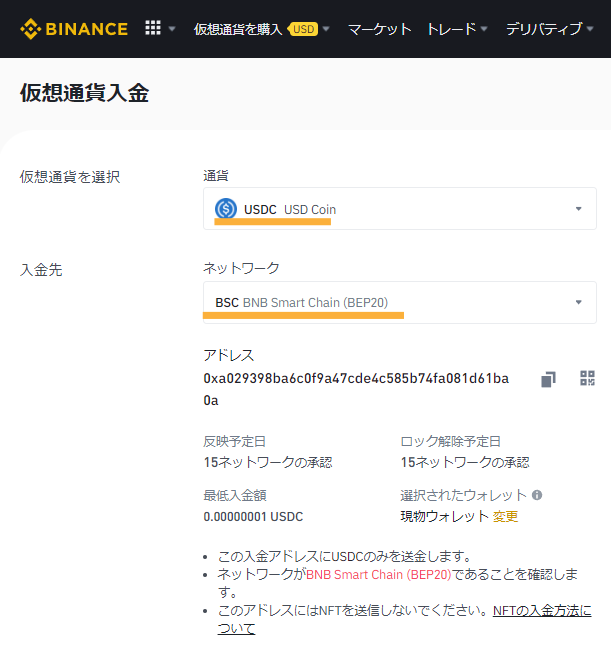Expand the network selector arrow

tap(578, 302)
